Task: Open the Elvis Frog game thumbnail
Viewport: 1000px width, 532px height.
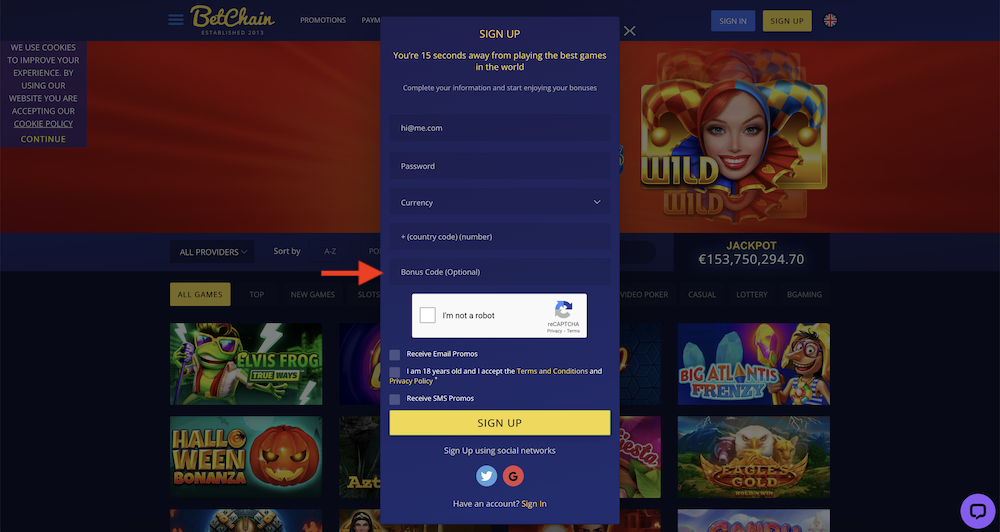Action: [x=246, y=364]
